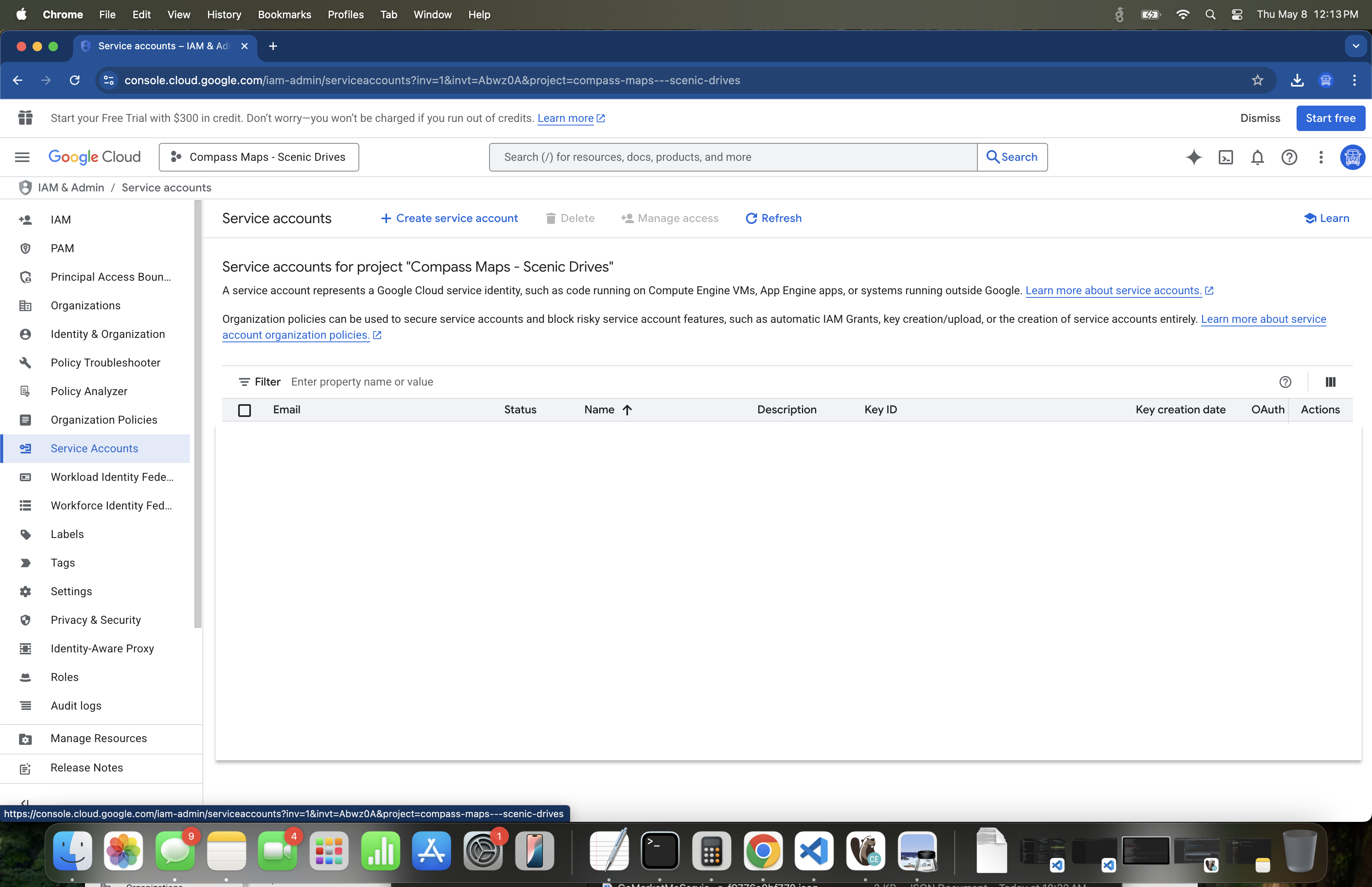Image resolution: width=1372 pixels, height=887 pixels.
Task: Open Finder from the dock
Action: pos(72,851)
